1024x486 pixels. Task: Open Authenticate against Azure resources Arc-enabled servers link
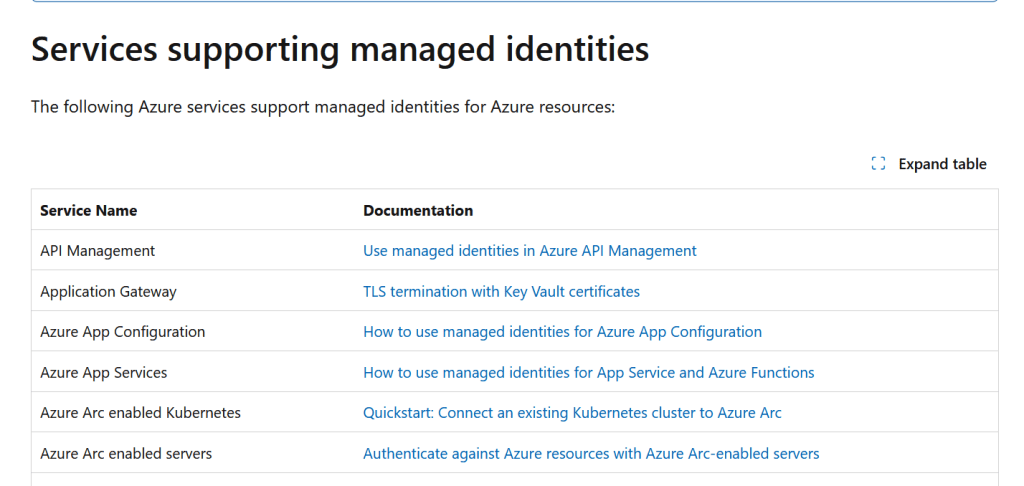[x=591, y=453]
